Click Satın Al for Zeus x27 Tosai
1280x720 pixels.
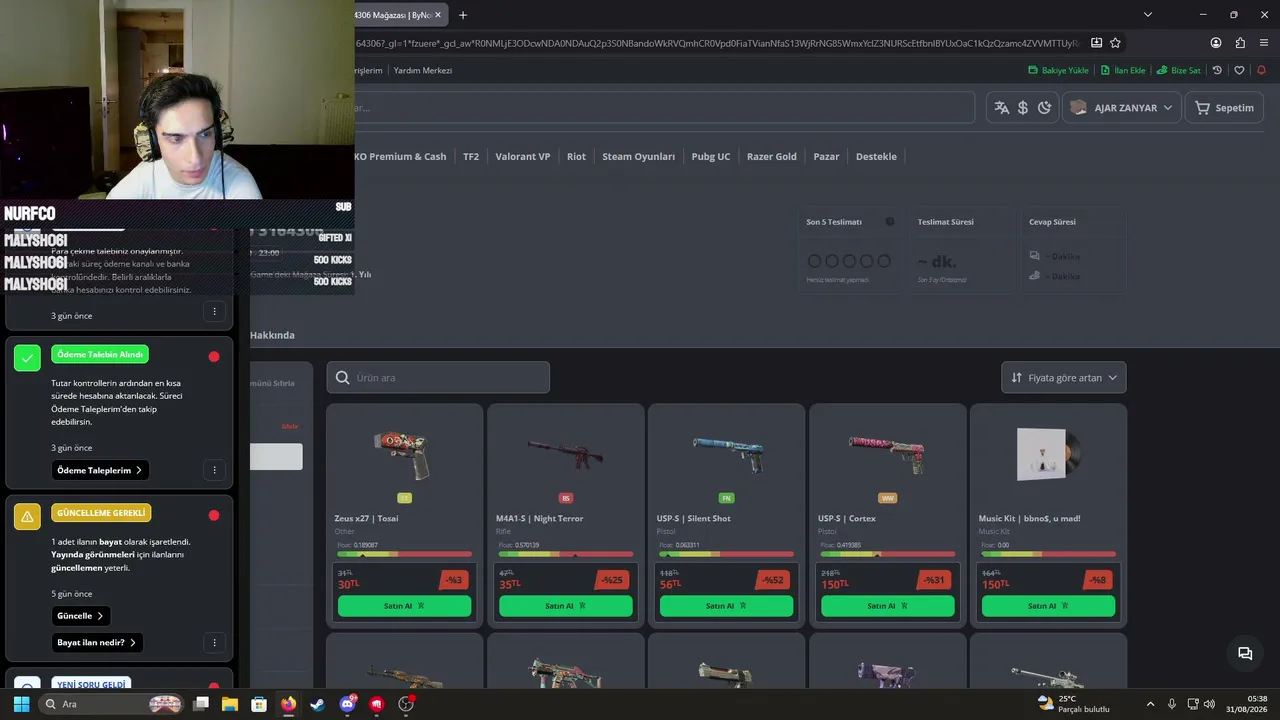(404, 605)
